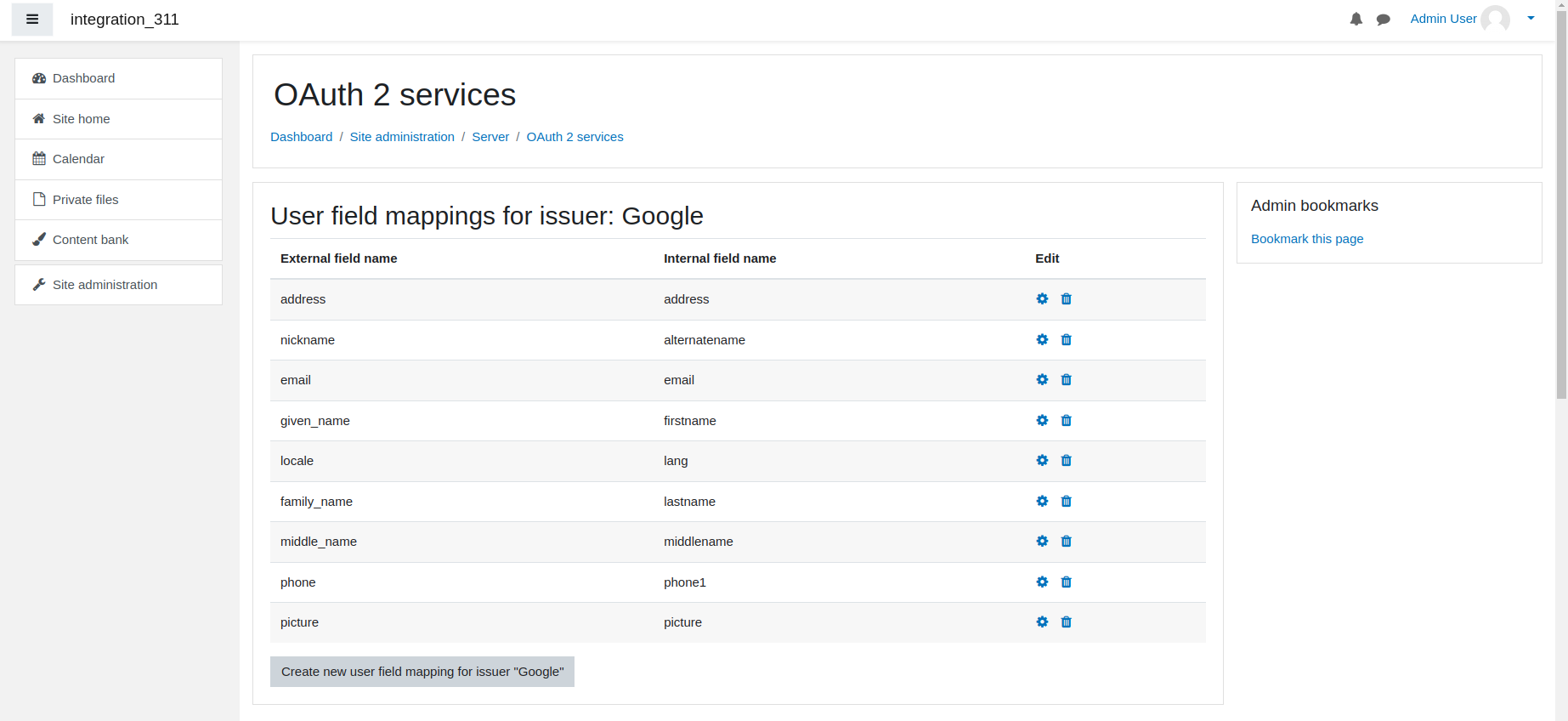Delete the locale field mapping
The width and height of the screenshot is (1568, 721).
[1067, 461]
